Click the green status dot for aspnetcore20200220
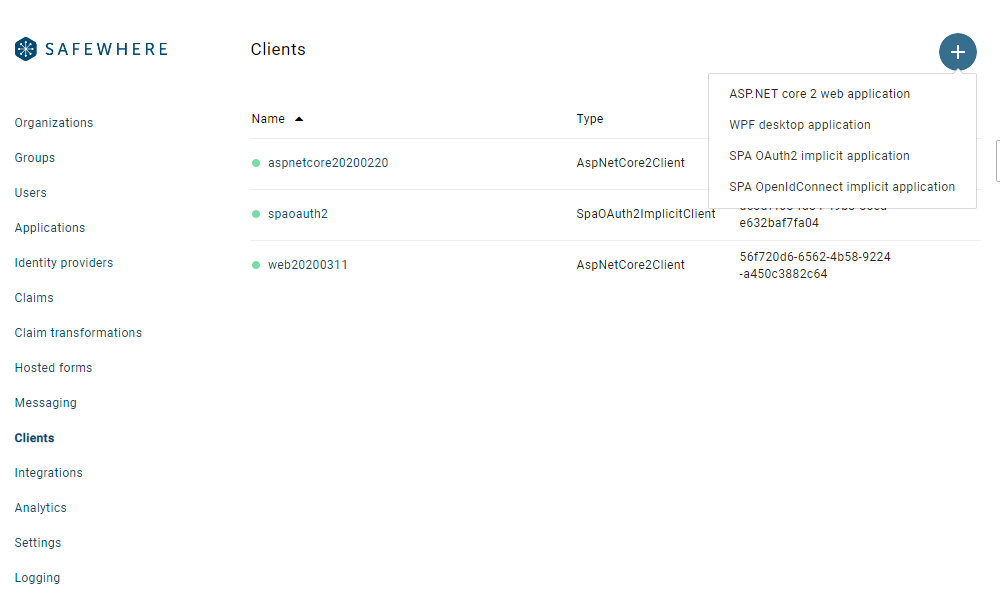1000x602 pixels. [x=256, y=163]
